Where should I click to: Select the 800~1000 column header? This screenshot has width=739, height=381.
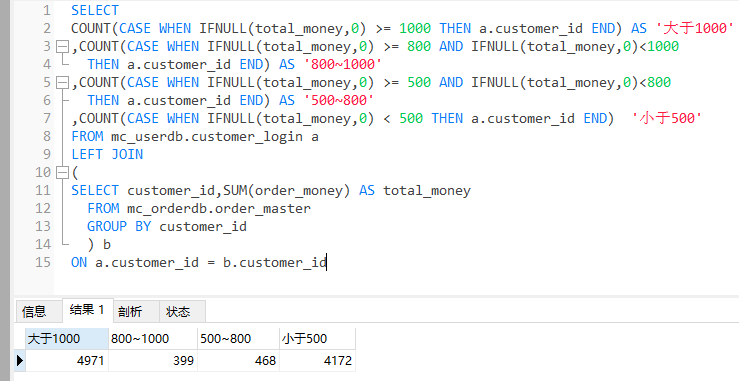point(153,339)
